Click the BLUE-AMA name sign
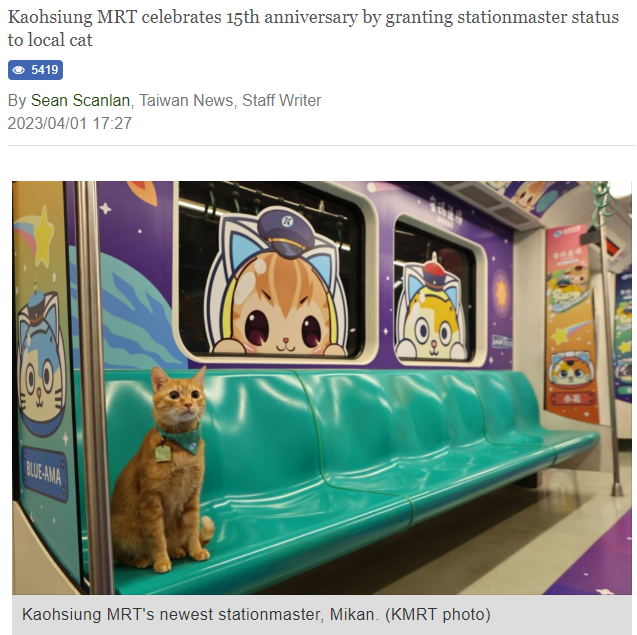Viewport: 637px width, 635px height. (44, 475)
